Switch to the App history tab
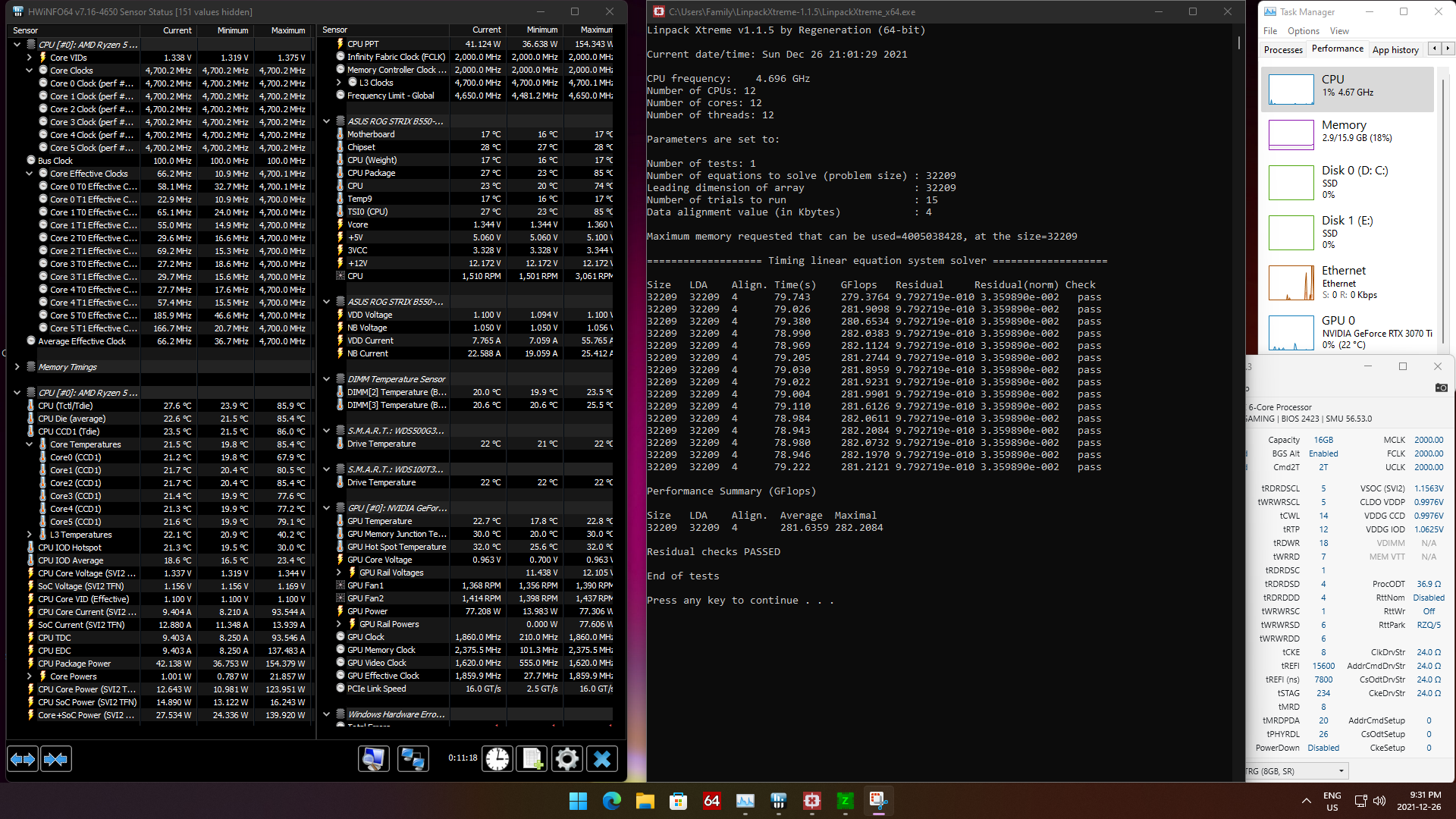 1395,50
